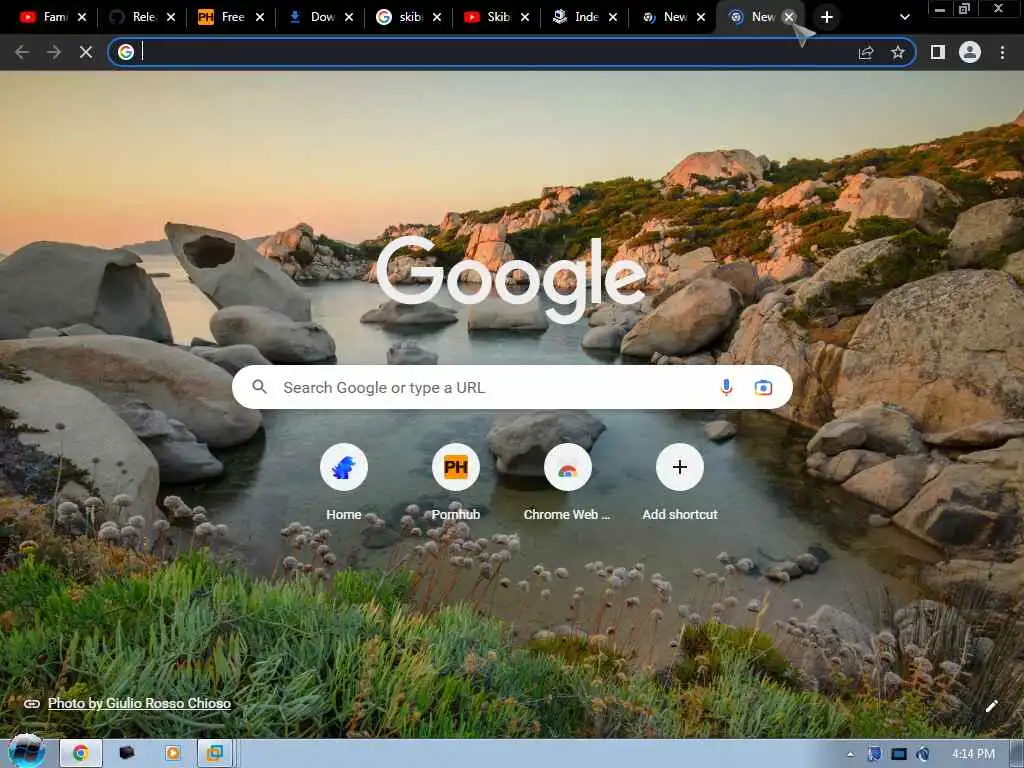The image size is (1024, 768).
Task: Close the skibi Google tab
Action: (436, 17)
